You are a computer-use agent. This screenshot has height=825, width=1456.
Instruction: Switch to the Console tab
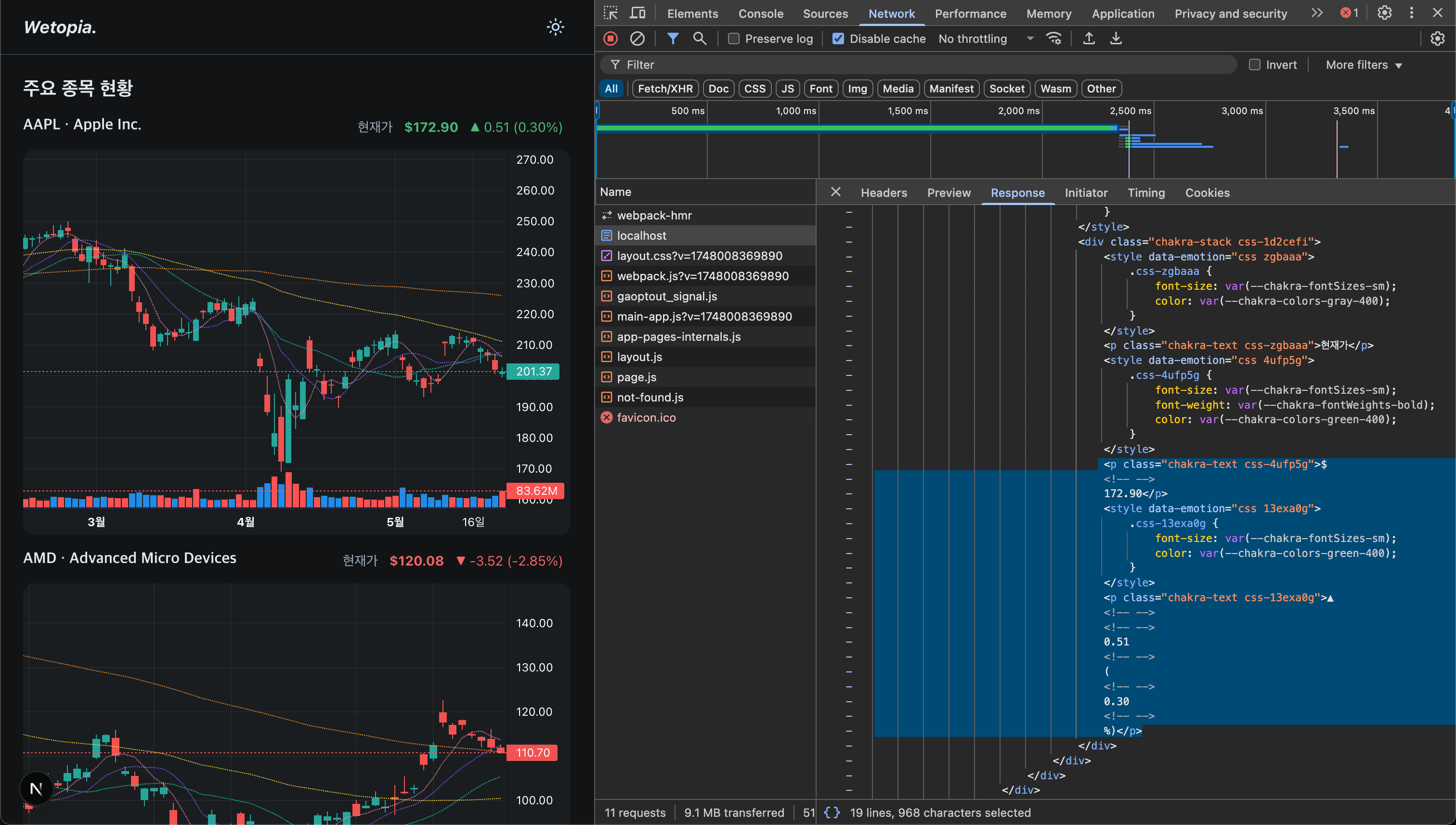point(761,13)
